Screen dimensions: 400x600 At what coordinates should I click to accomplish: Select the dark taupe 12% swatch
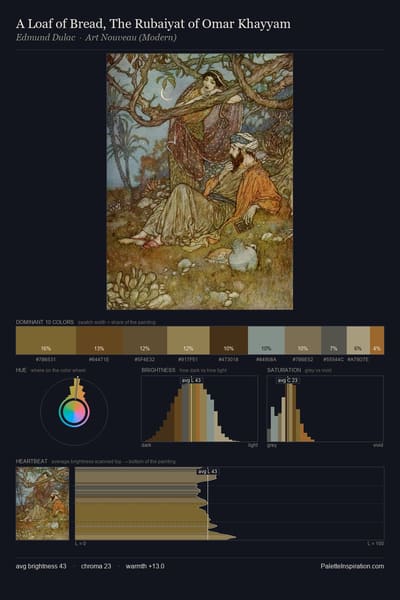[145, 340]
